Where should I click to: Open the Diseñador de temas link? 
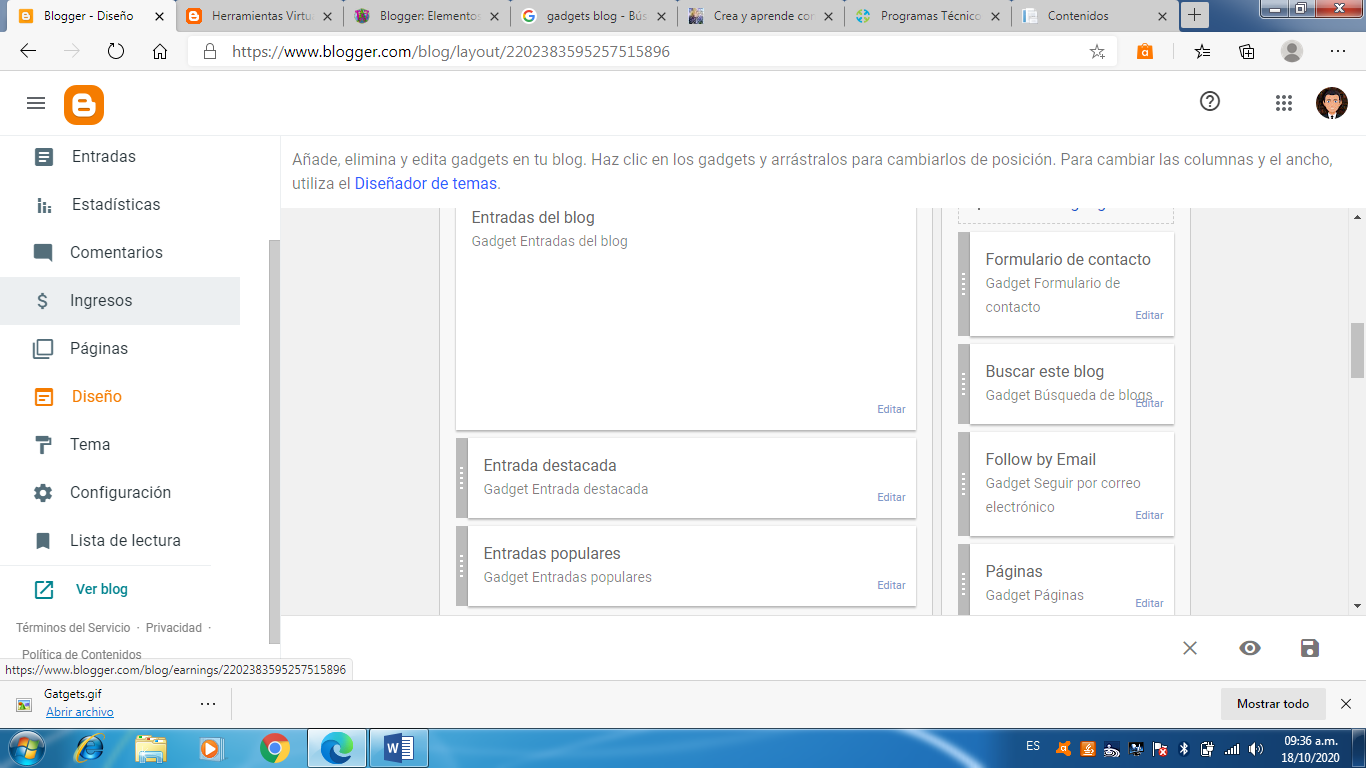tap(426, 184)
